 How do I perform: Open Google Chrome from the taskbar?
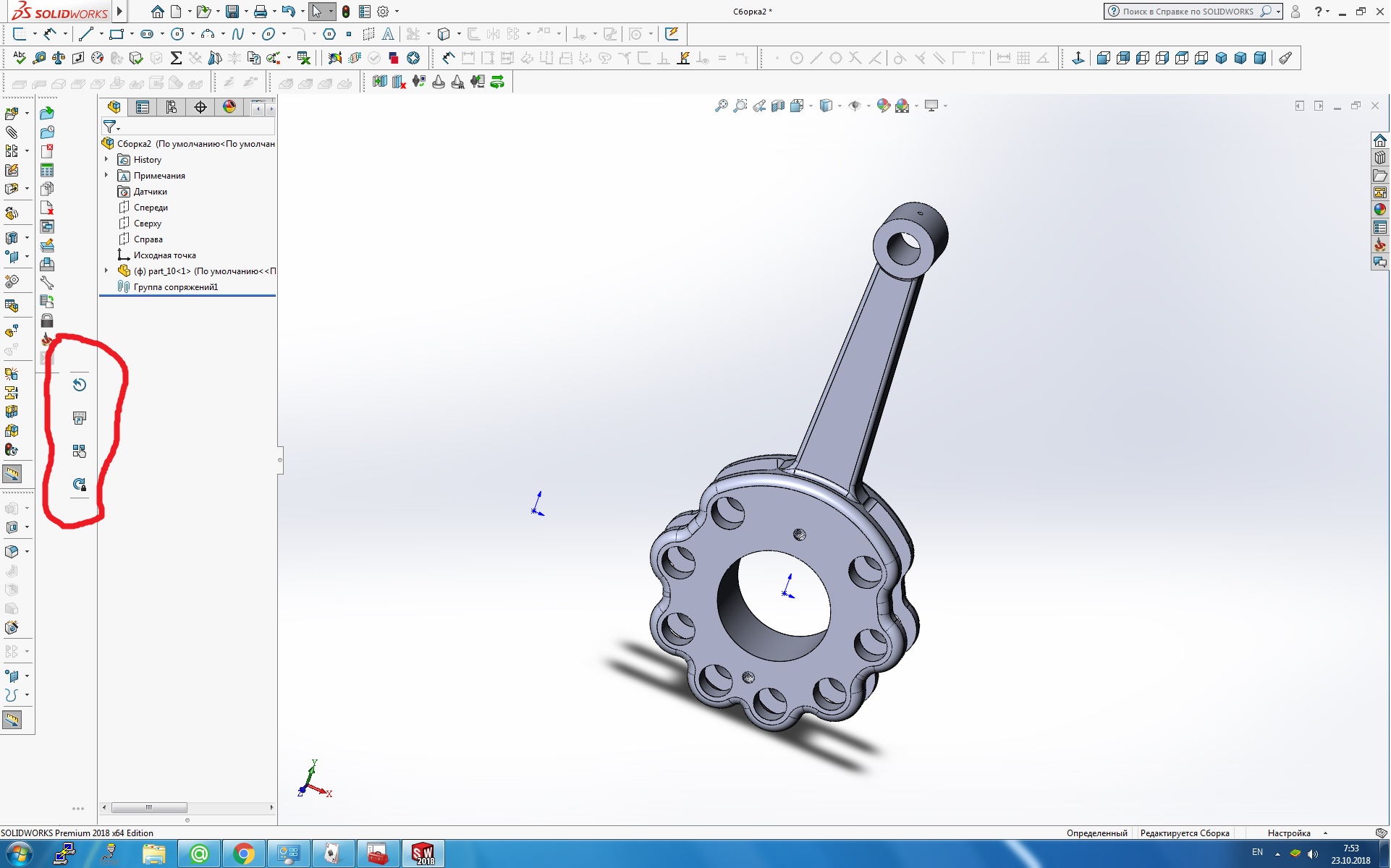(x=244, y=854)
